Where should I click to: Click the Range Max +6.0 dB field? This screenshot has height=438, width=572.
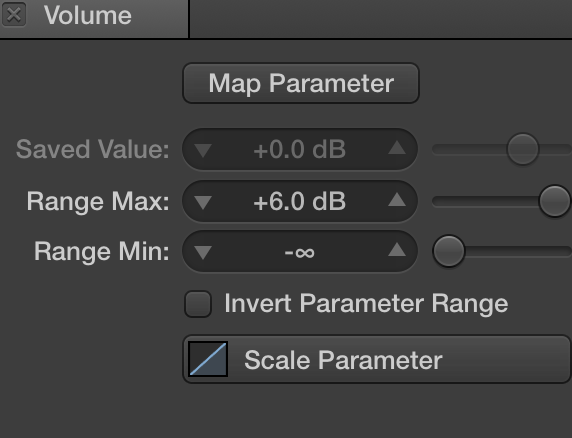[300, 201]
